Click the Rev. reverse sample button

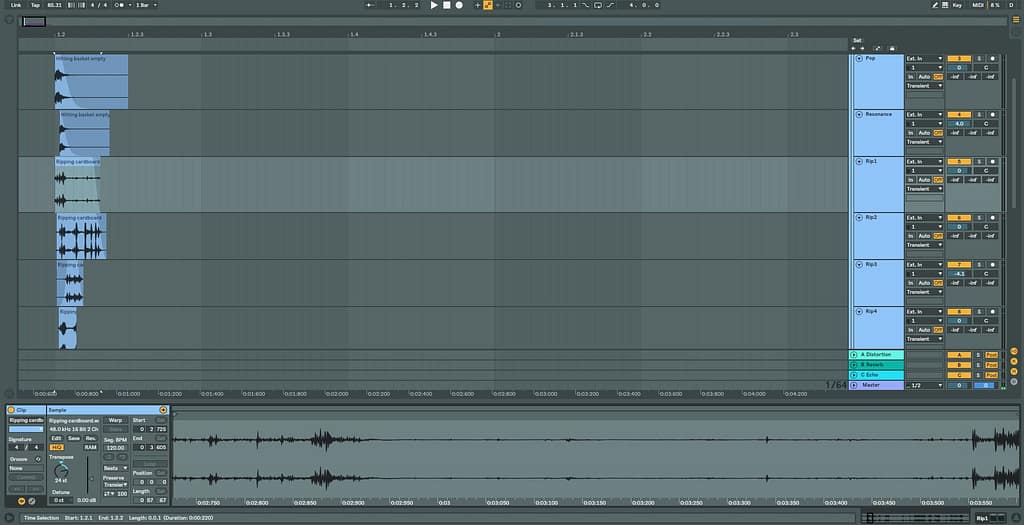pos(90,438)
